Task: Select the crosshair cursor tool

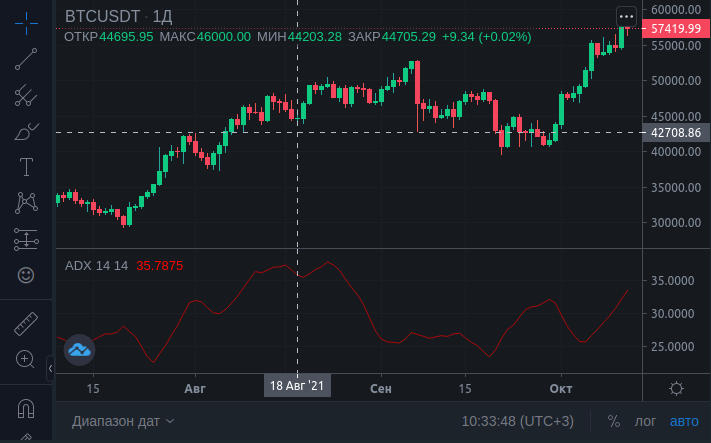Action: (x=26, y=23)
